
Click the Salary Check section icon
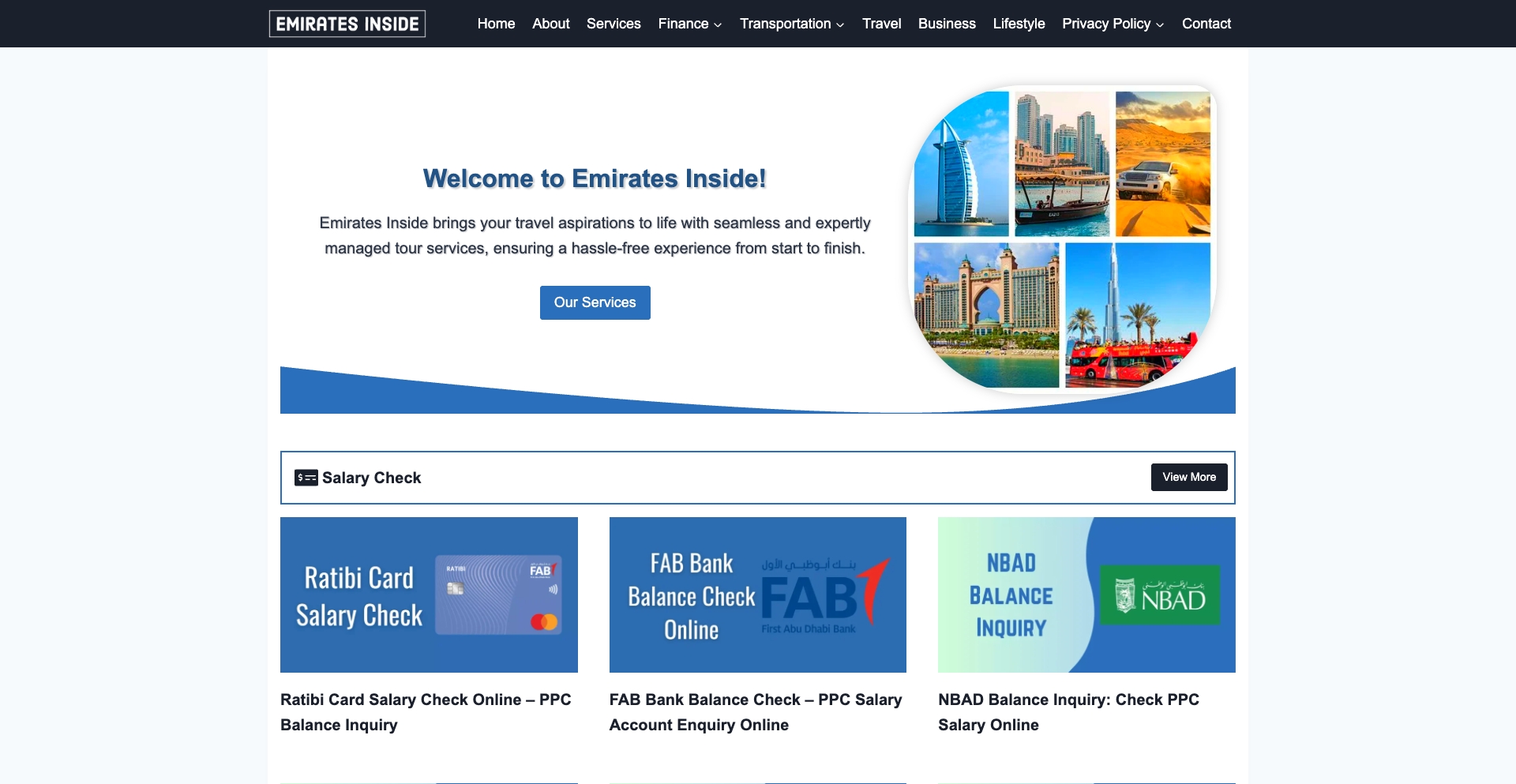[x=306, y=477]
